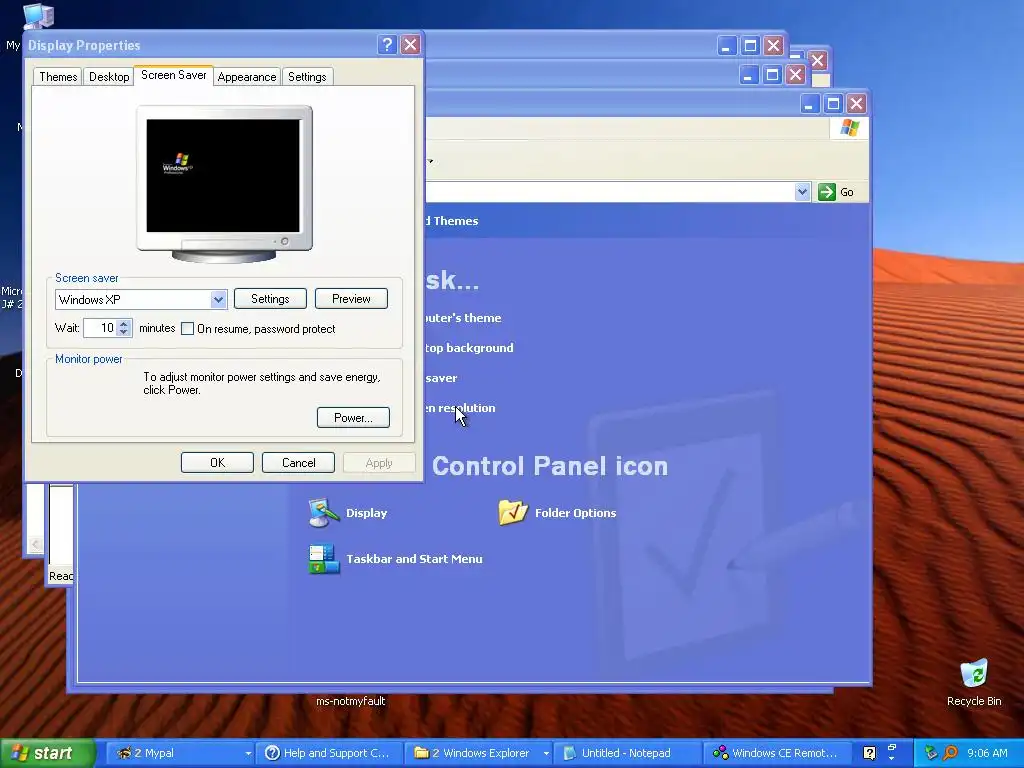The image size is (1024, 768).
Task: Click the clock showing 9:06 AM
Action: 987,753
